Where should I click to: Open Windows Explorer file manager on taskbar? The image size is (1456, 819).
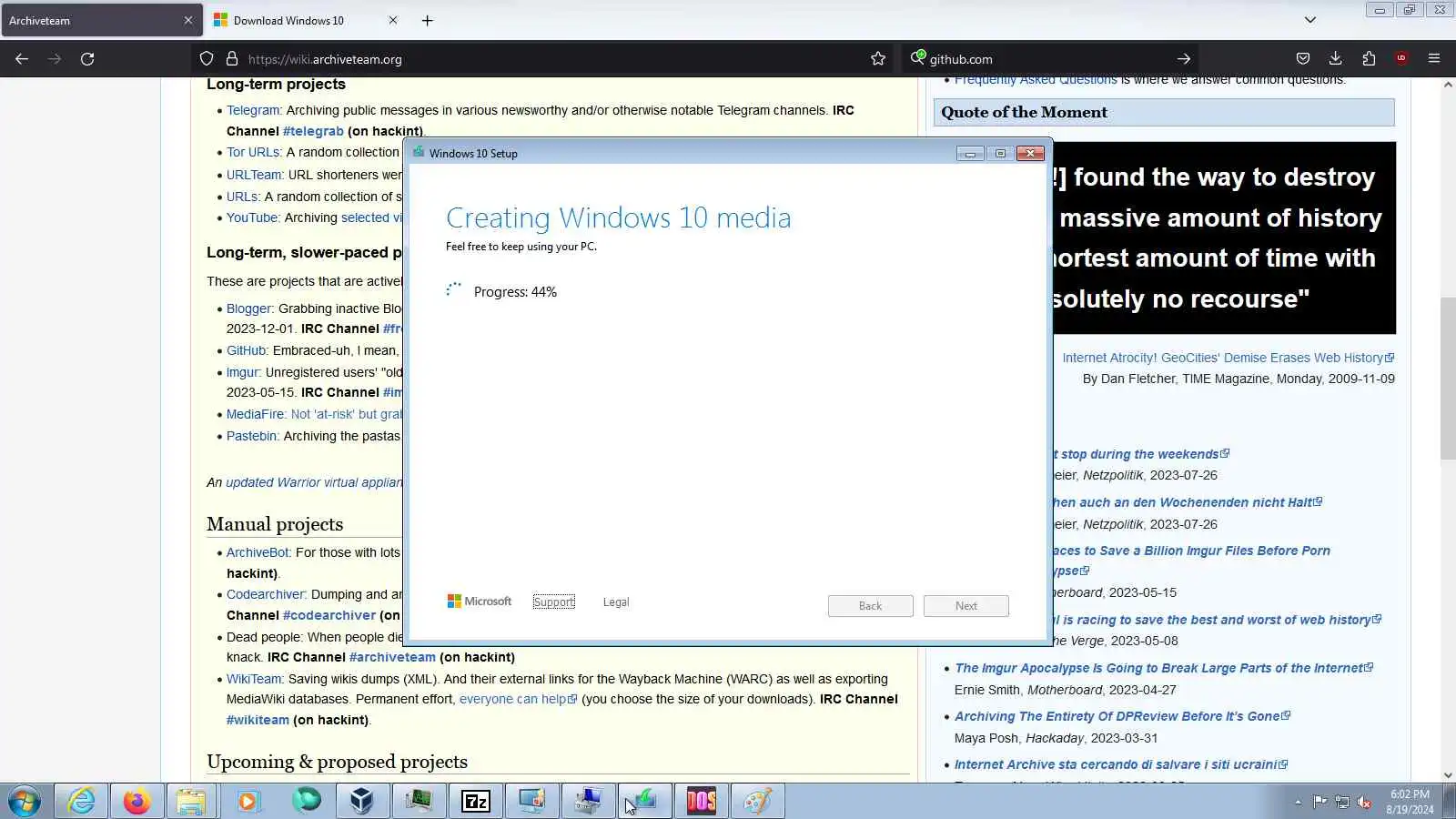coord(191,802)
